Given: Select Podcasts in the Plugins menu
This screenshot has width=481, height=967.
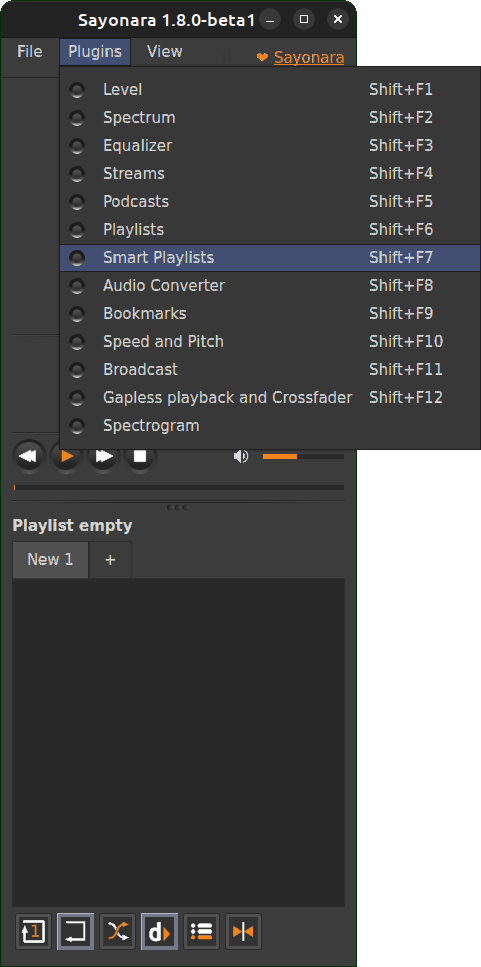Looking at the screenshot, I should tap(270, 202).
